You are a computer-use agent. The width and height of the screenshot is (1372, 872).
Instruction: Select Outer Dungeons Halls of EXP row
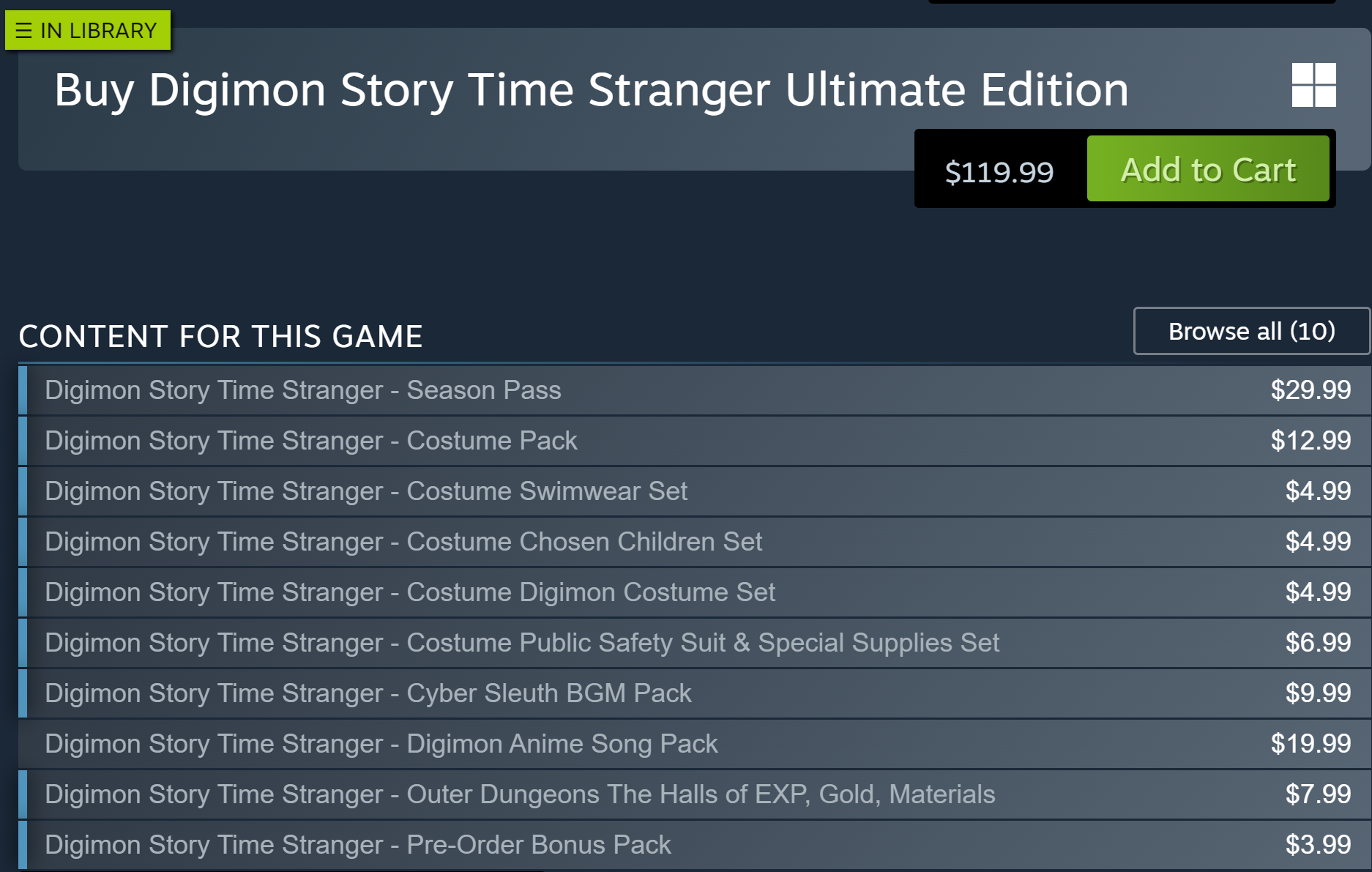pyautogui.click(x=520, y=794)
